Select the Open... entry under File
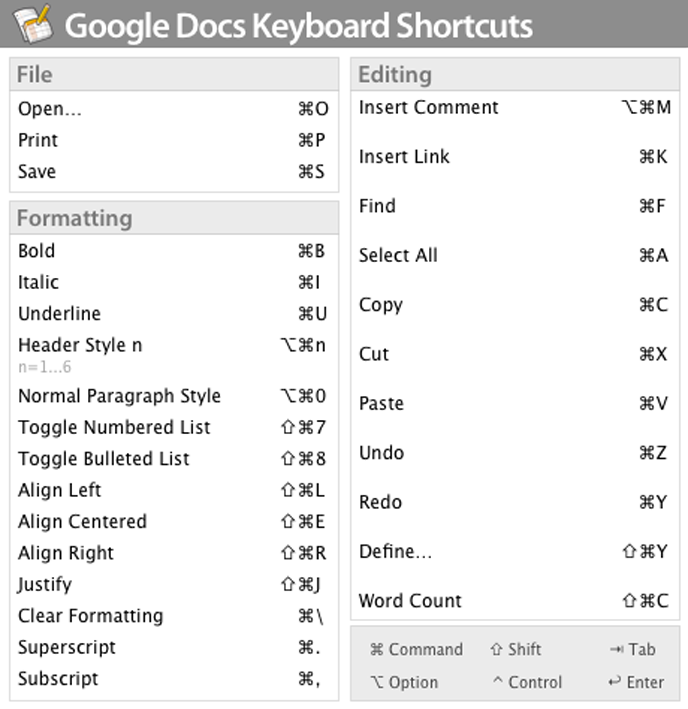The image size is (688, 709). click(x=50, y=109)
